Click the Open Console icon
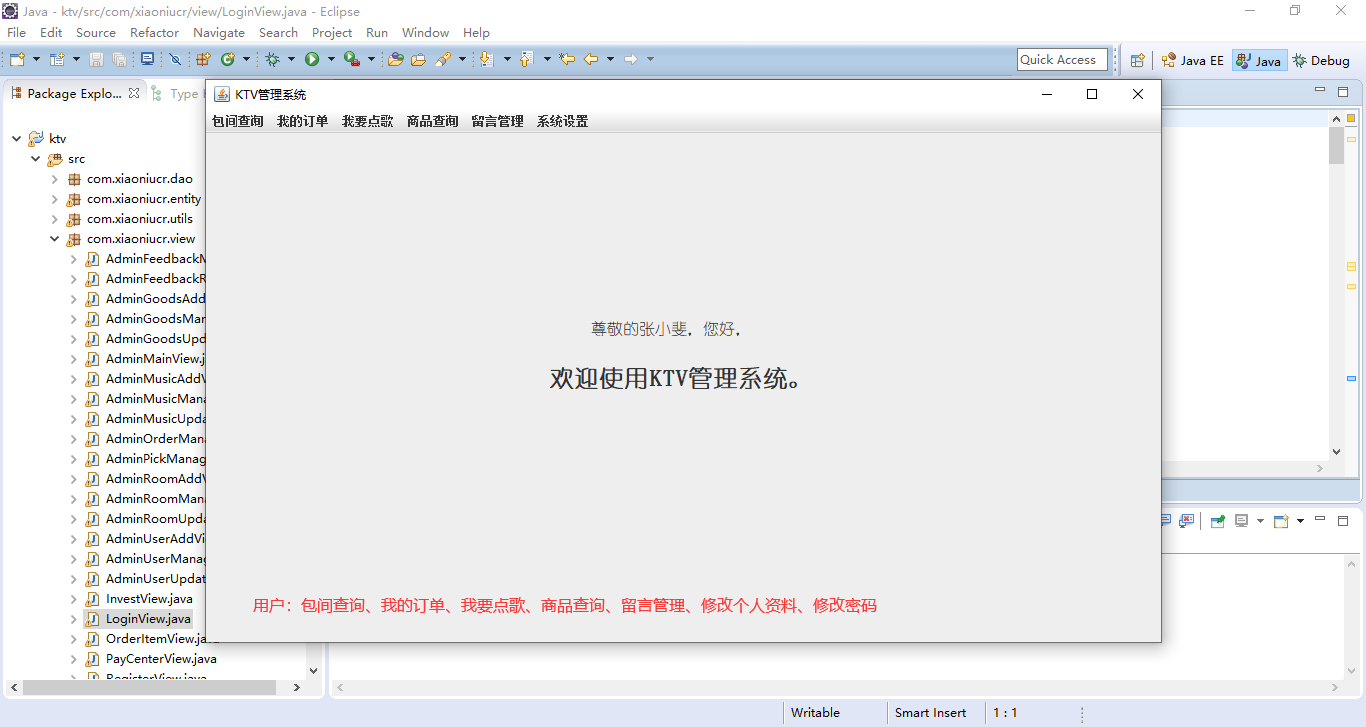1366x727 pixels. pyautogui.click(x=1281, y=521)
